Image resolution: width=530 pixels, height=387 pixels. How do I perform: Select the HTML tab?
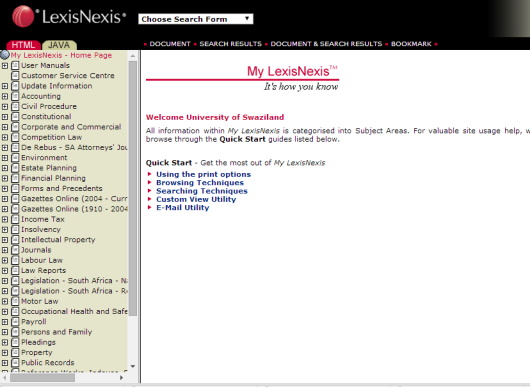tap(23, 45)
